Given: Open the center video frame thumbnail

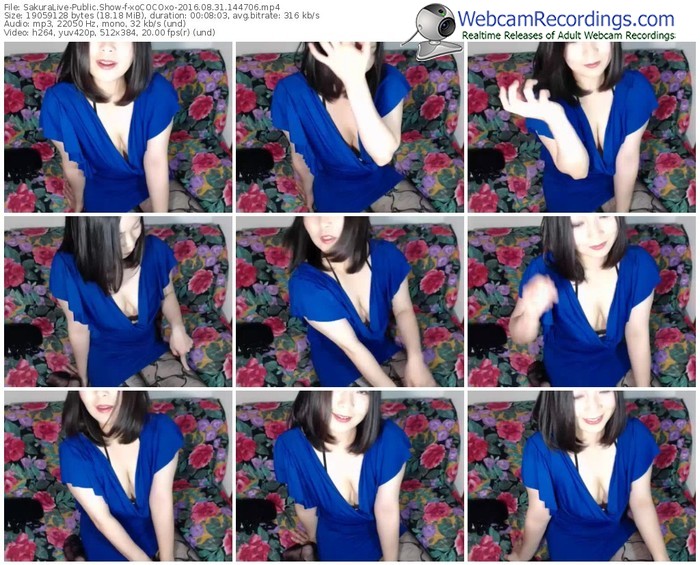Looking at the screenshot, I should click(350, 302).
